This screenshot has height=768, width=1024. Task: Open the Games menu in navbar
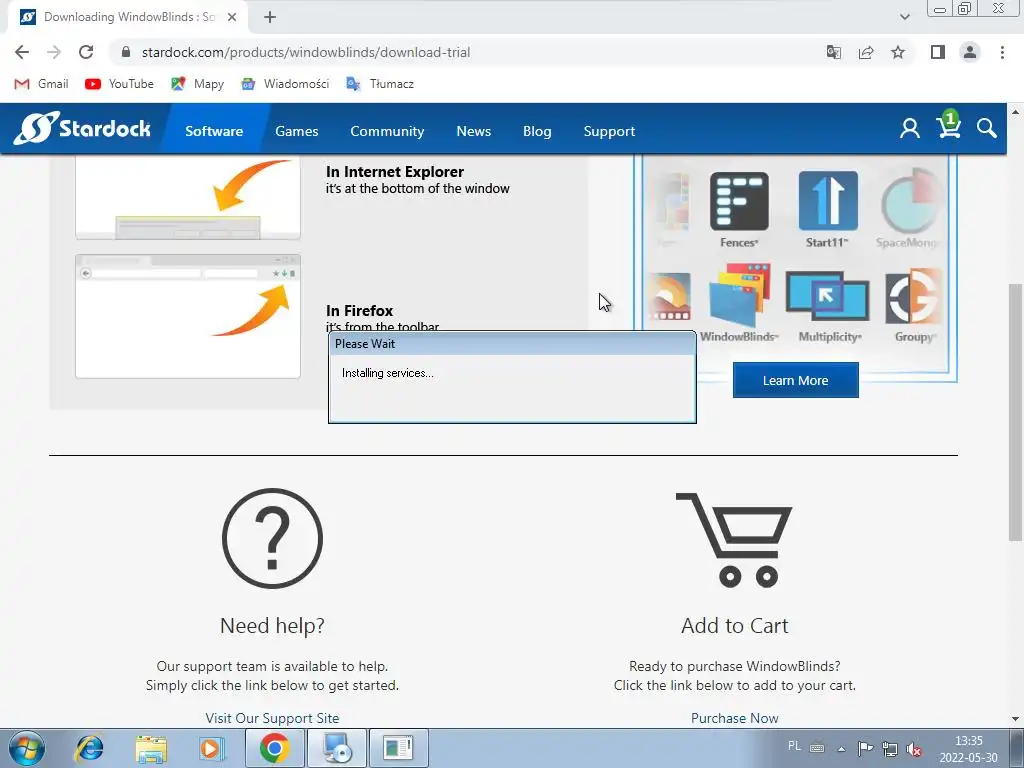tap(296, 131)
